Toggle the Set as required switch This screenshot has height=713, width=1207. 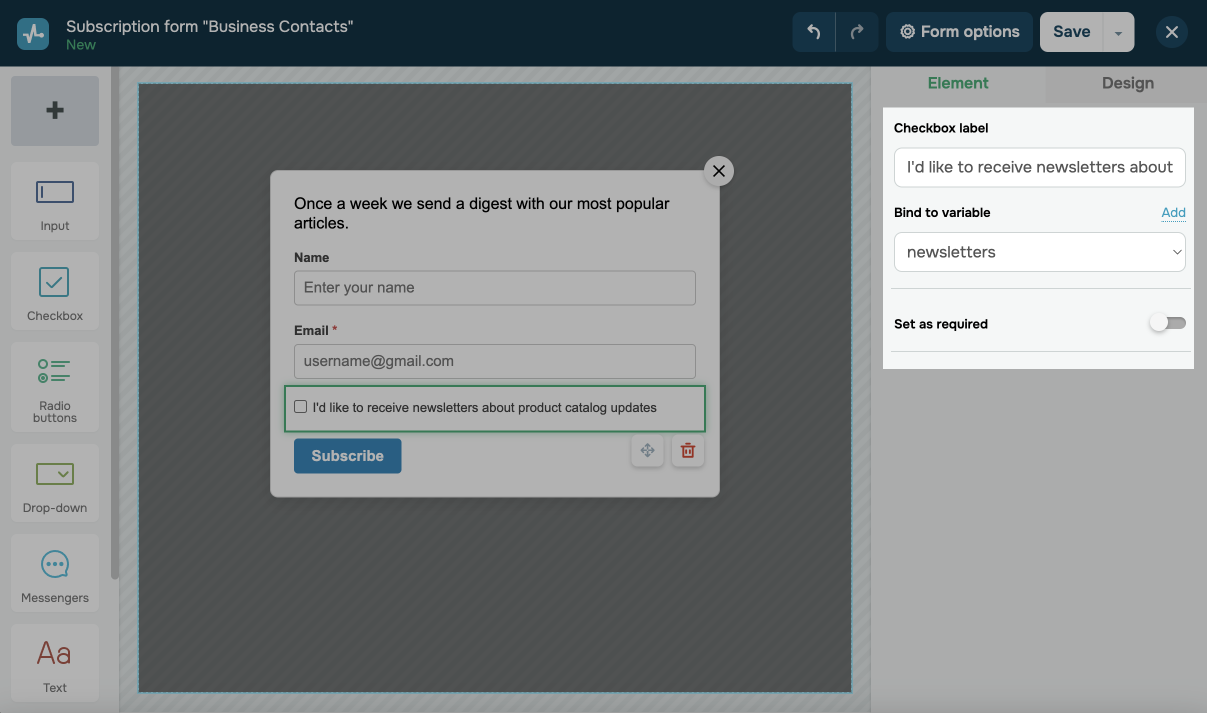tap(1166, 323)
